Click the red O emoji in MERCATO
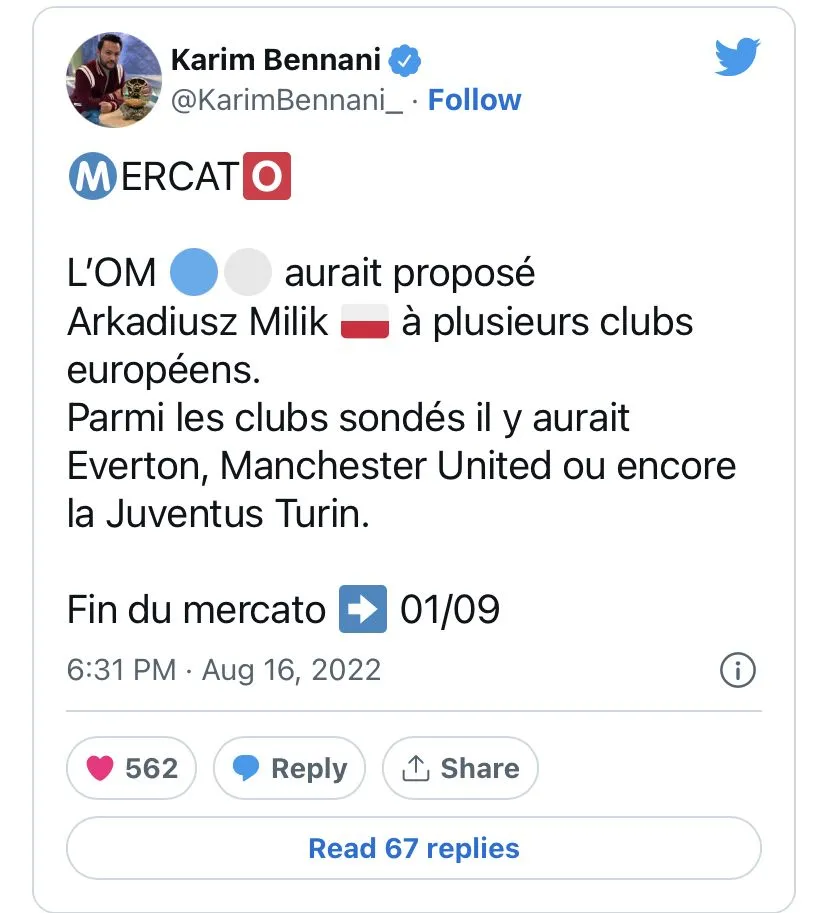Viewport: 828px width, 913px height. click(x=267, y=176)
